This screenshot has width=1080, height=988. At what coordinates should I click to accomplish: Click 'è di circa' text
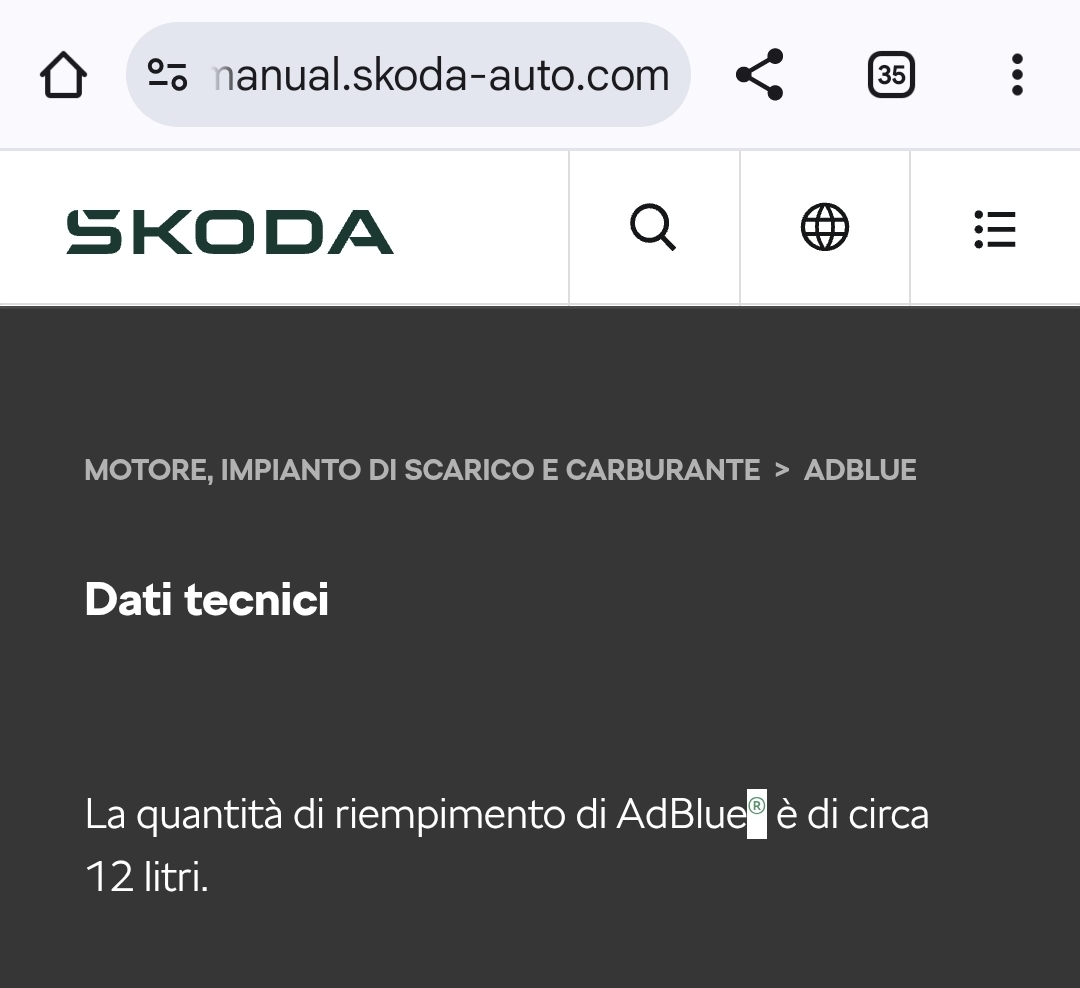click(853, 814)
